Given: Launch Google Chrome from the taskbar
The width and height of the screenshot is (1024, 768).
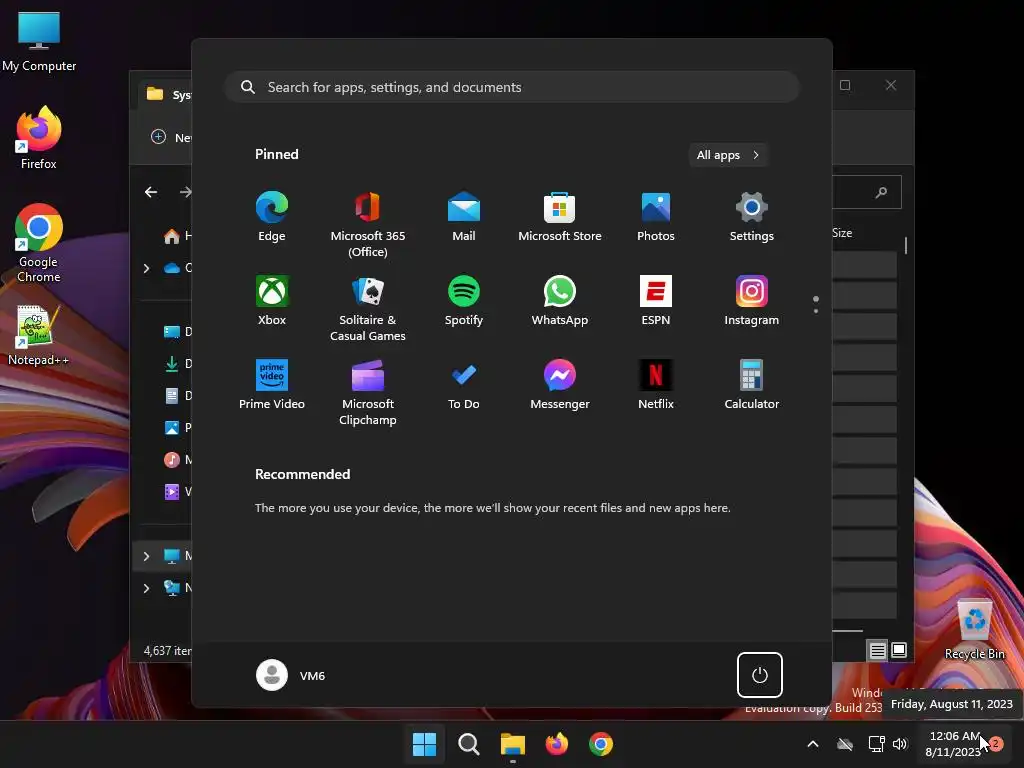Looking at the screenshot, I should (x=601, y=744).
